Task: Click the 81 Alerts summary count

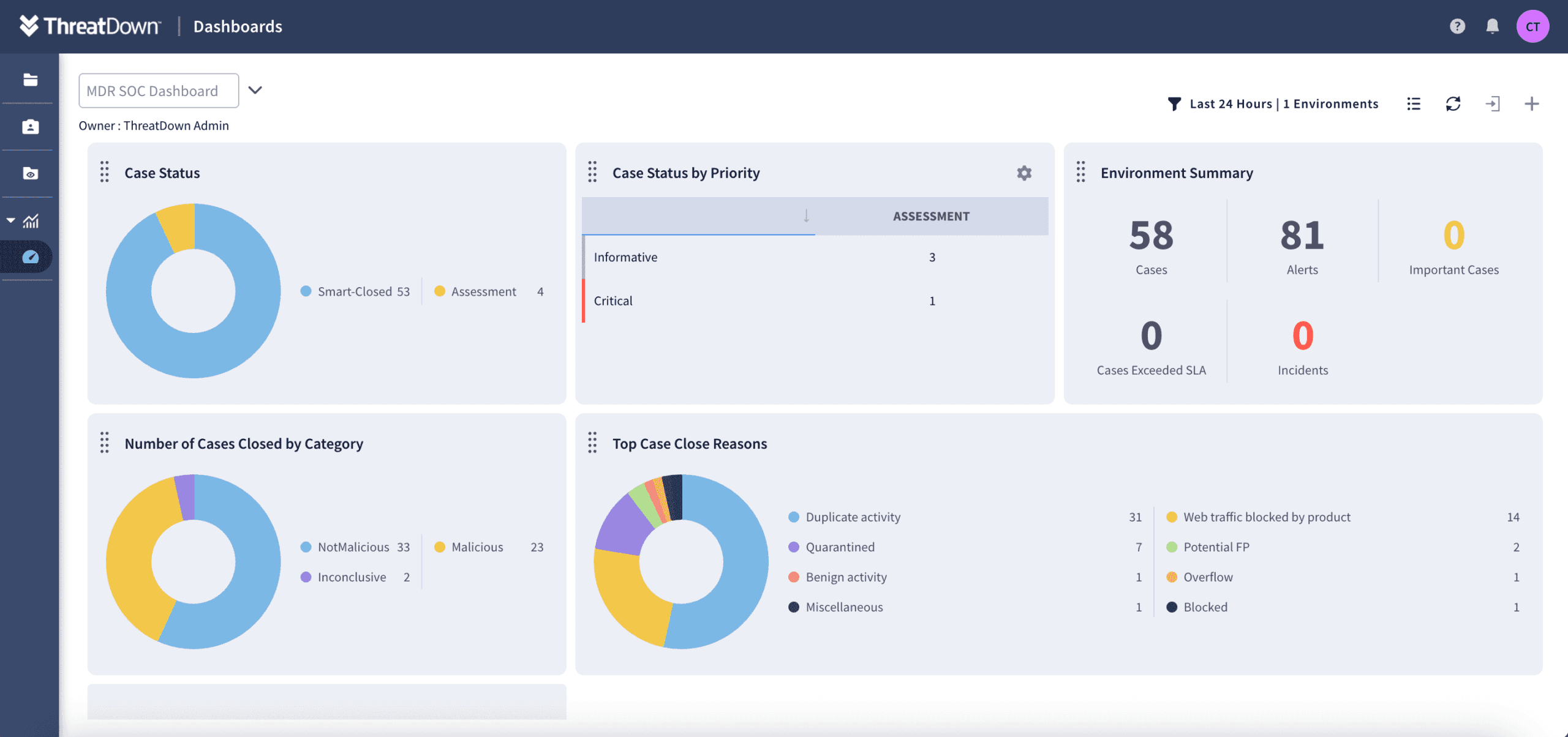Action: 1302,235
